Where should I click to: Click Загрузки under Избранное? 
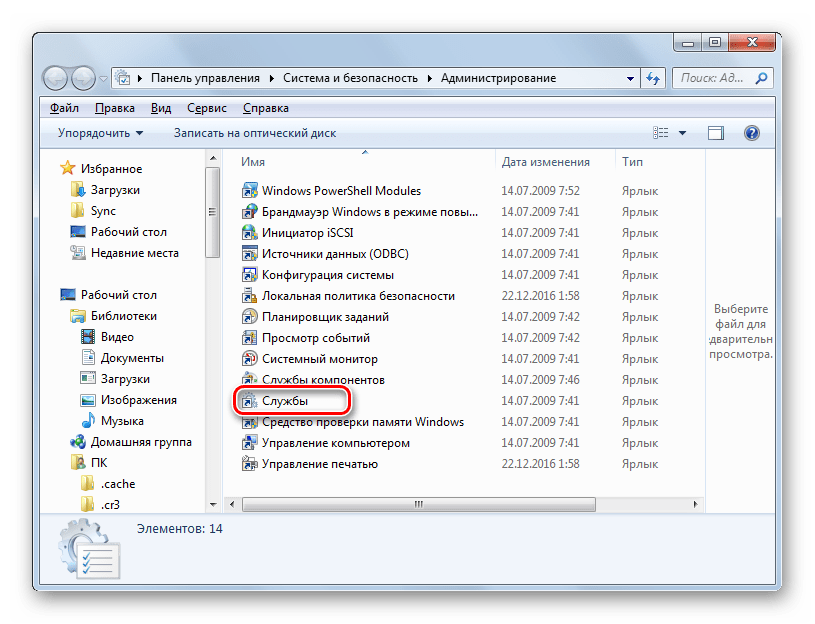pos(115,190)
